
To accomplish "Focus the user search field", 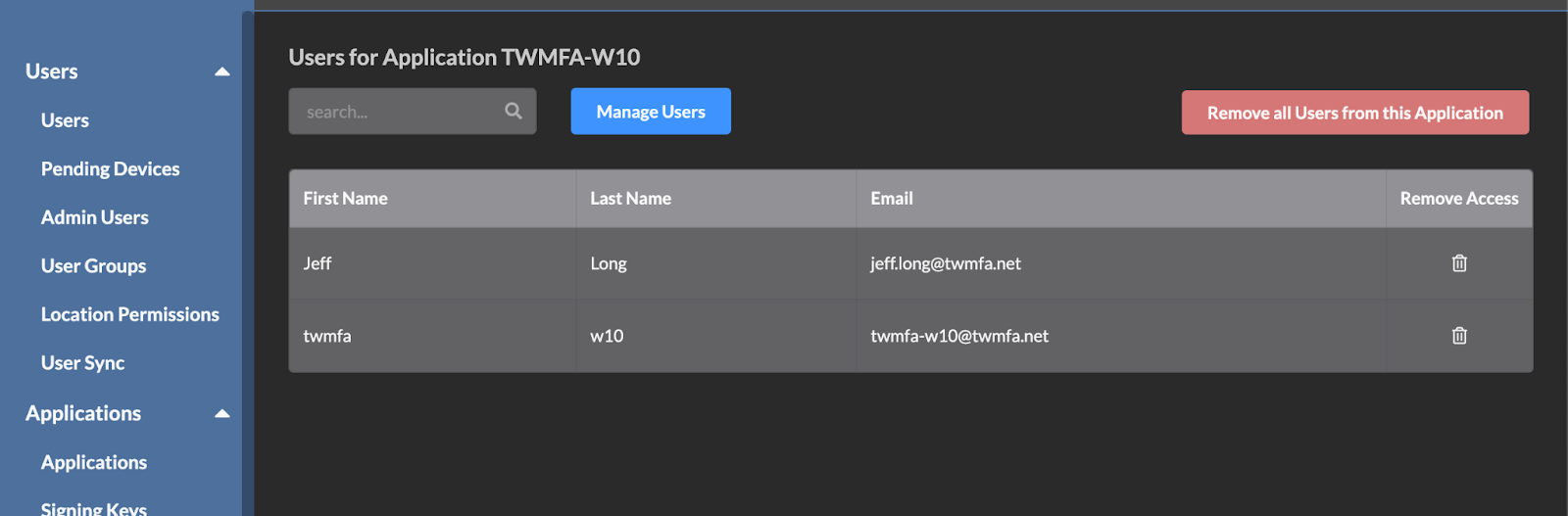I will [413, 112].
